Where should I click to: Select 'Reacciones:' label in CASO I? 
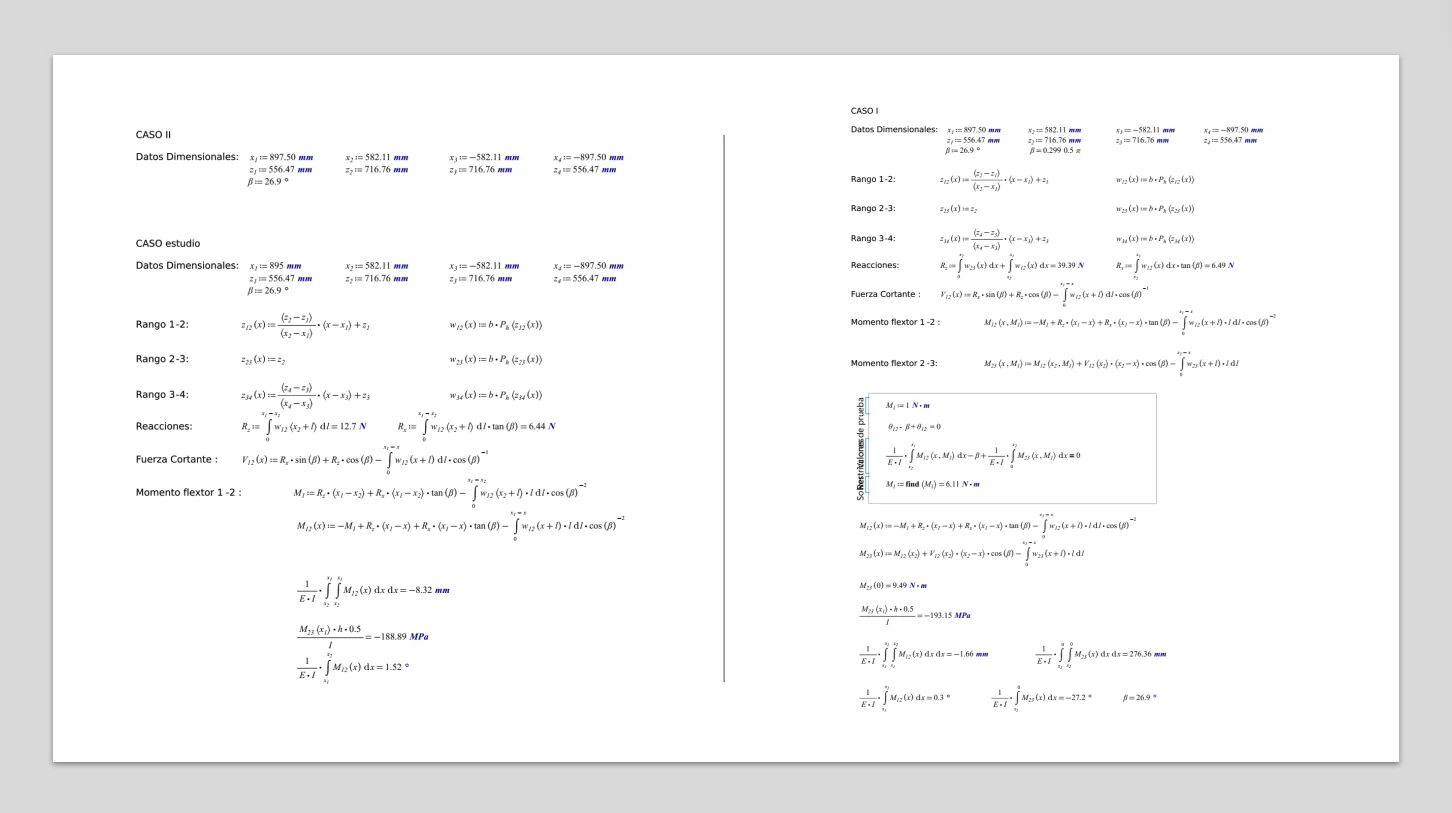click(x=875, y=265)
